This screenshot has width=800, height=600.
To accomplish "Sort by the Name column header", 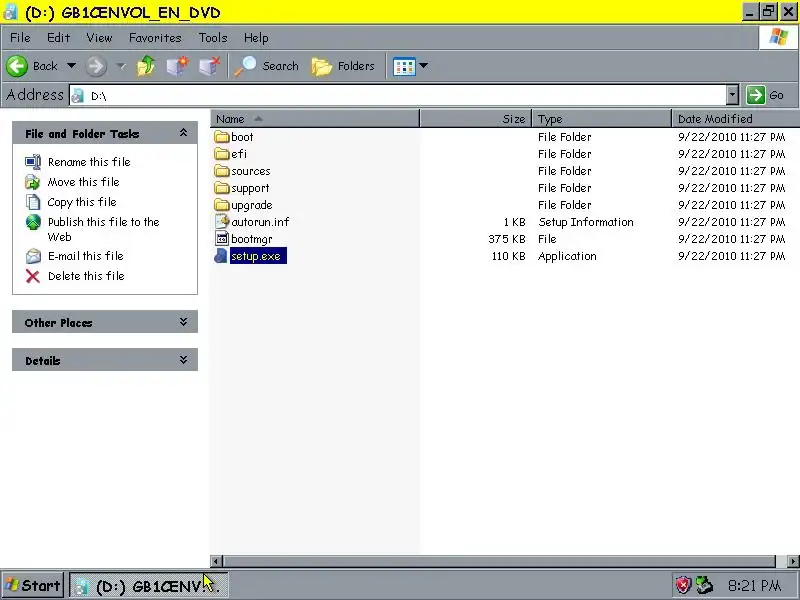I will pyautogui.click(x=315, y=119).
